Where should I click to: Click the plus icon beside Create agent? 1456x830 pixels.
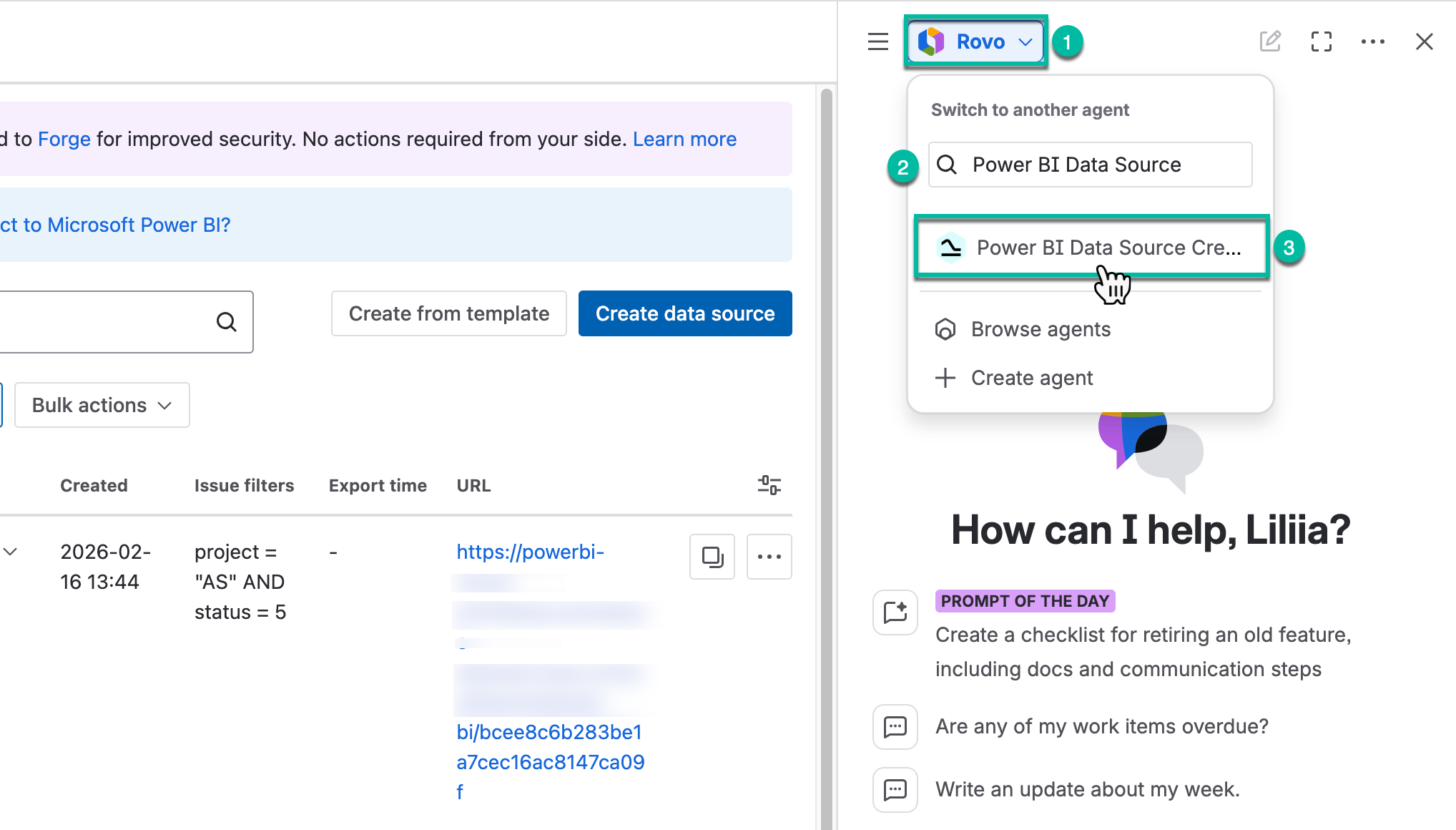[945, 378]
